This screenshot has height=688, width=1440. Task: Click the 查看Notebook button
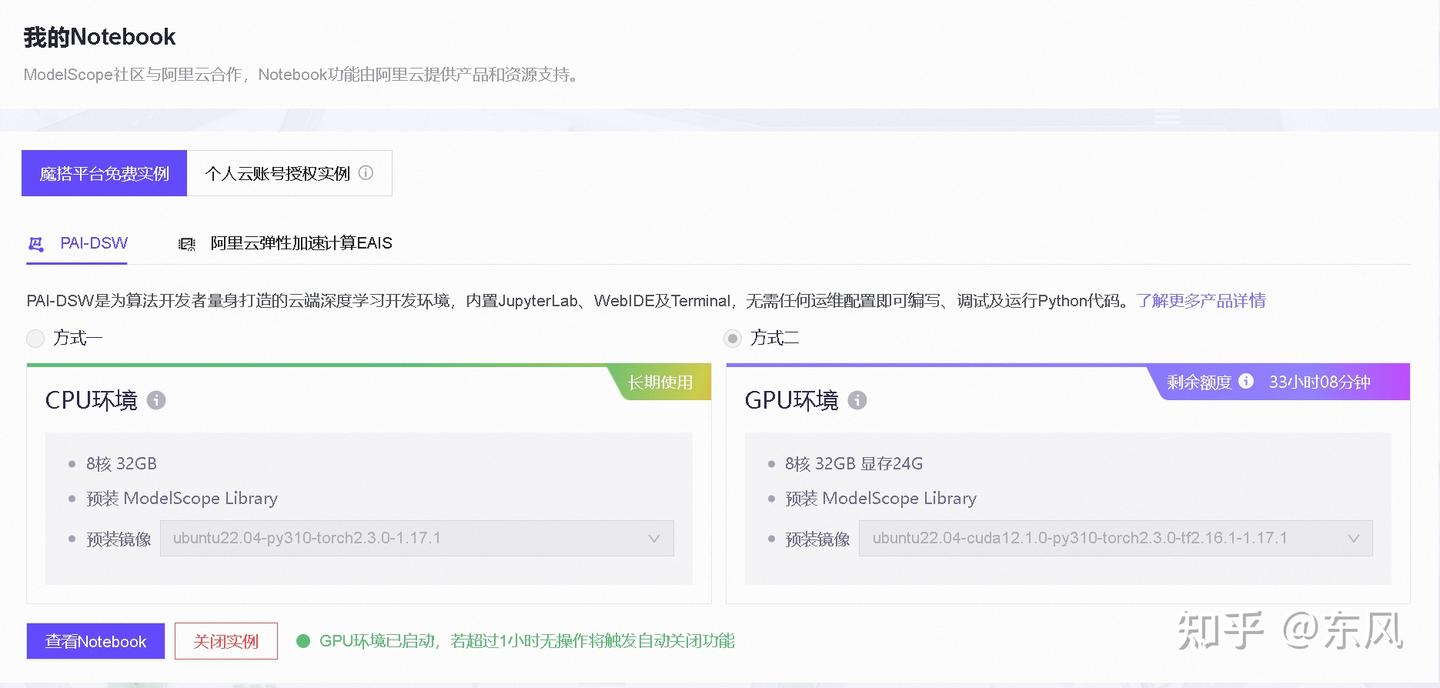pyautogui.click(x=95, y=641)
